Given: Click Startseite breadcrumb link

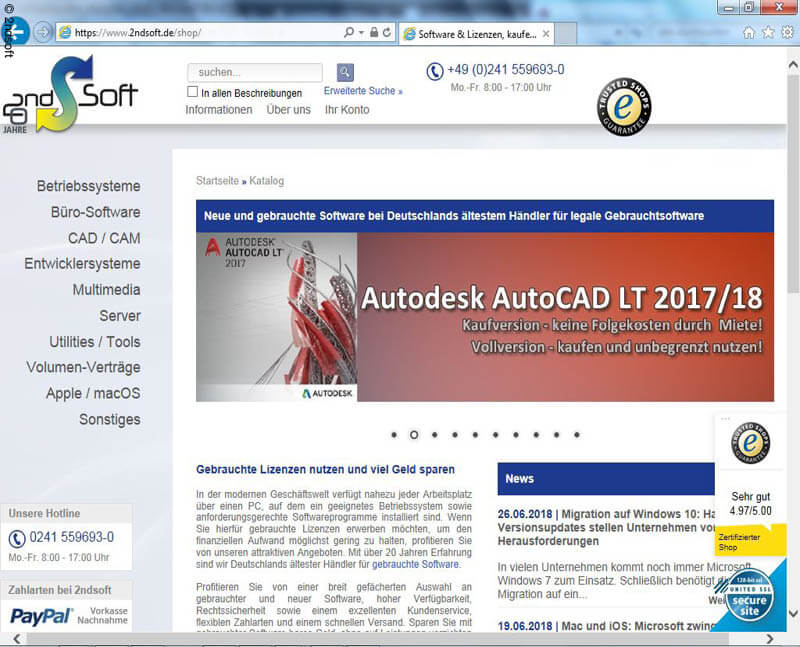Looking at the screenshot, I should tap(217, 181).
